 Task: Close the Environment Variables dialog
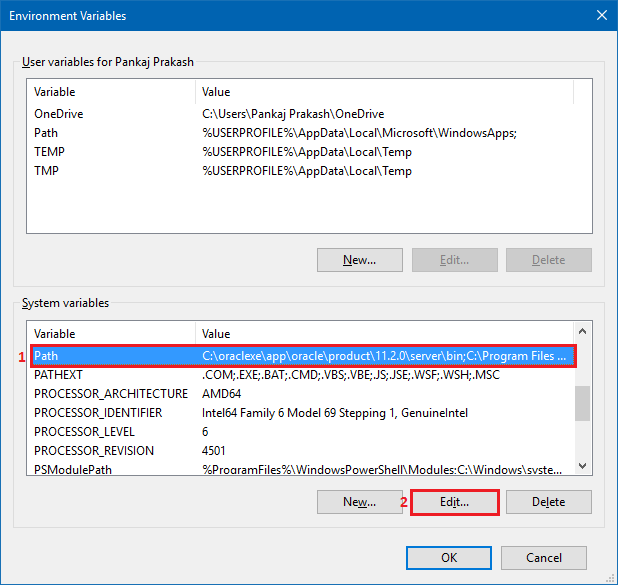601,15
